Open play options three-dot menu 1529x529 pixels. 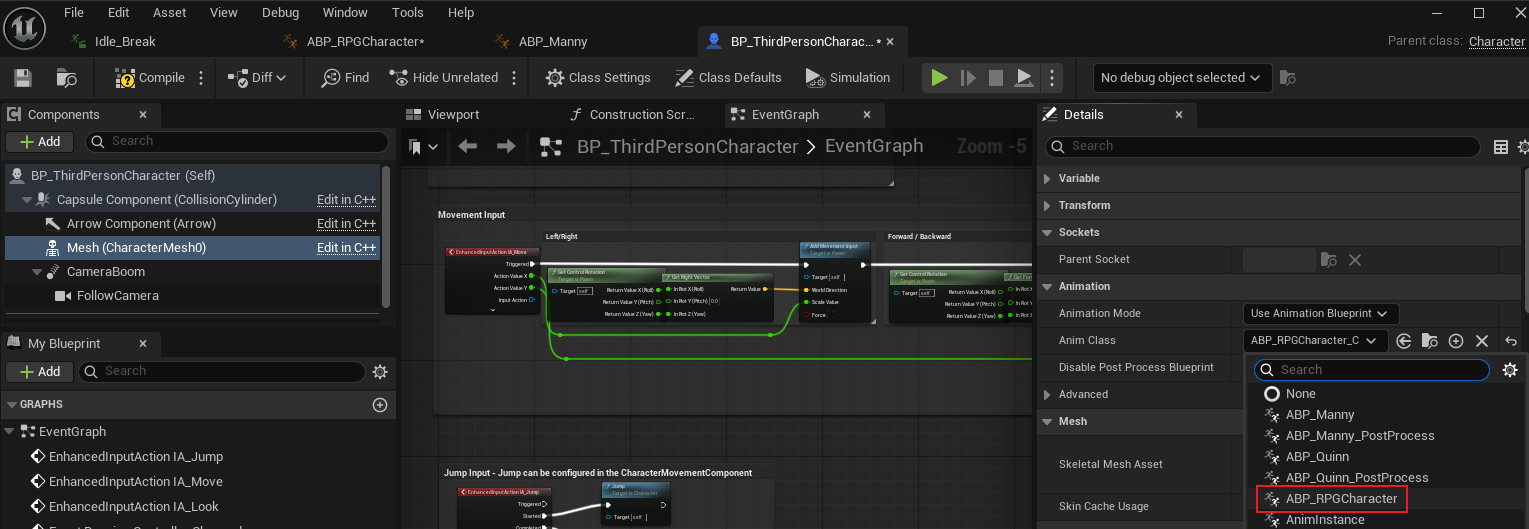[x=1050, y=78]
